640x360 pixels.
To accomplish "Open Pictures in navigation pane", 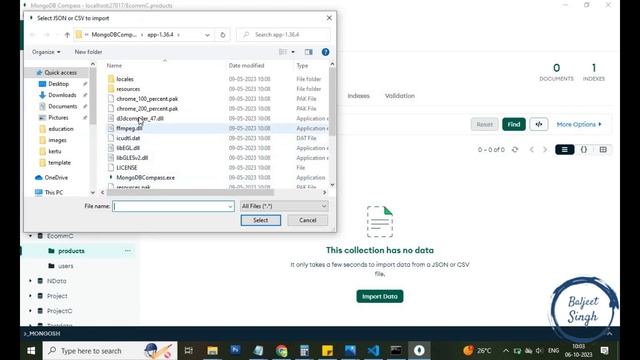I will pyautogui.click(x=58, y=118).
